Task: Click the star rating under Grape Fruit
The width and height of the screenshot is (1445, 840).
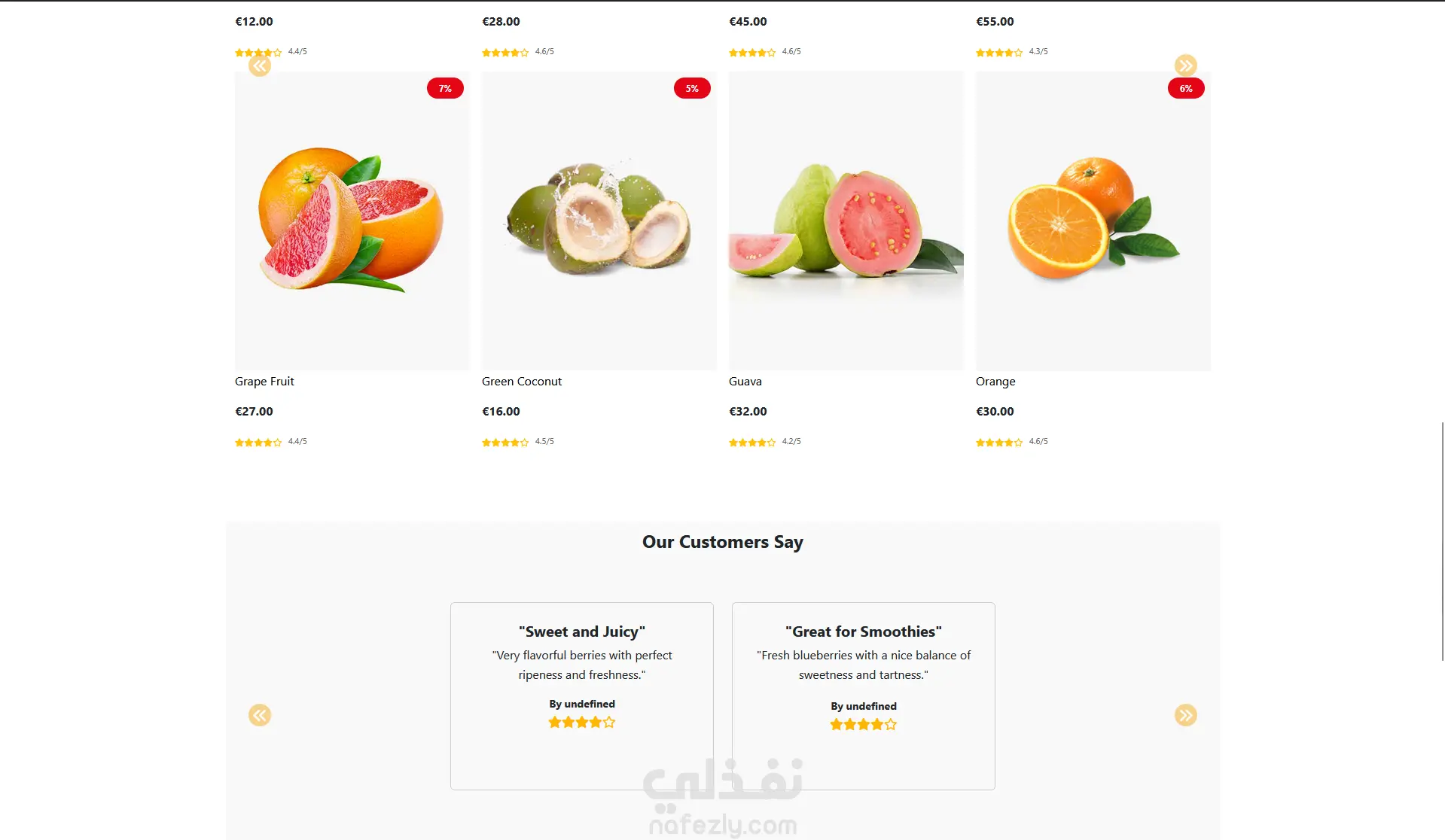Action: coord(258,443)
